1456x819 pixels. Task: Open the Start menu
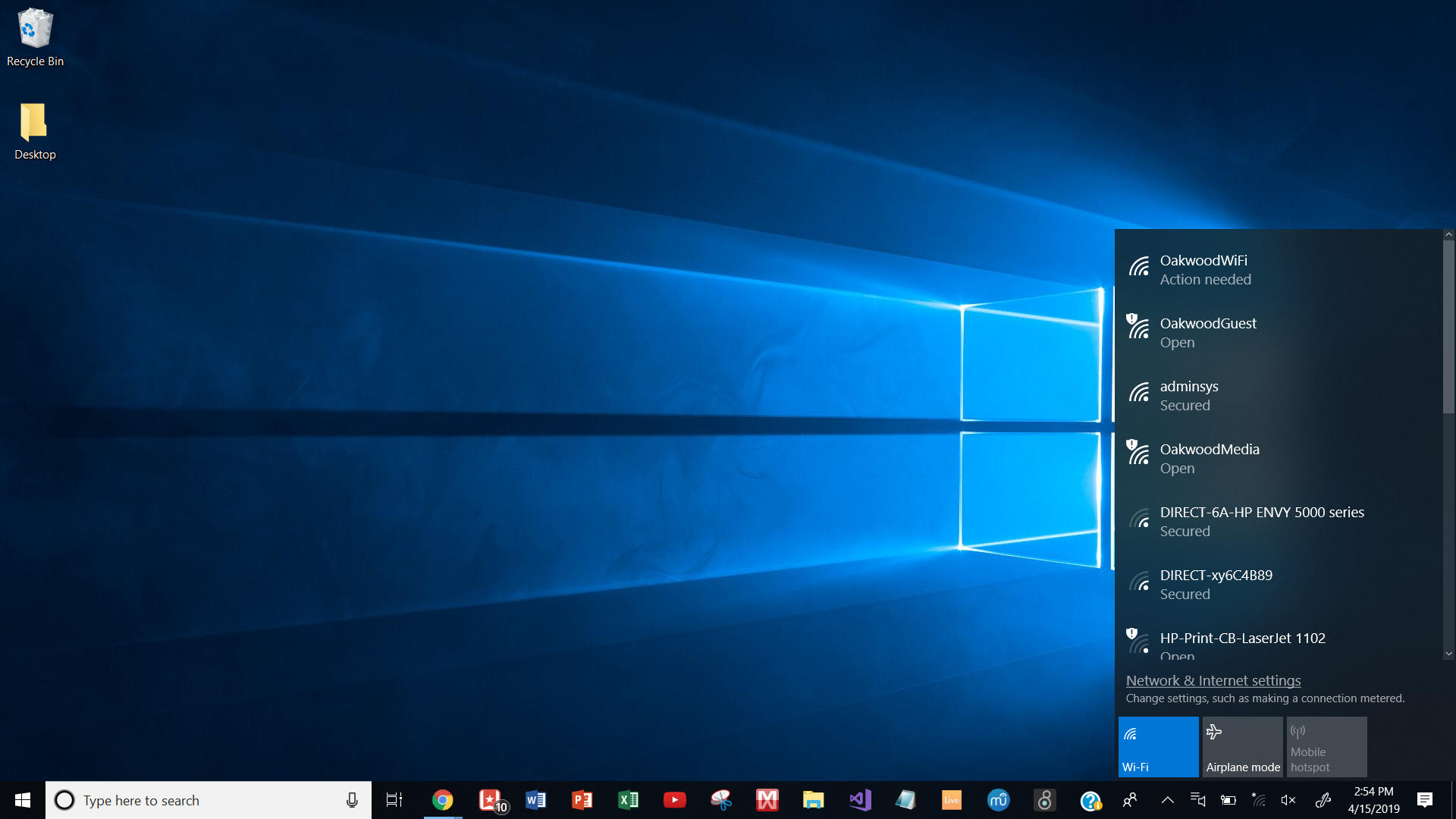[x=22, y=800]
